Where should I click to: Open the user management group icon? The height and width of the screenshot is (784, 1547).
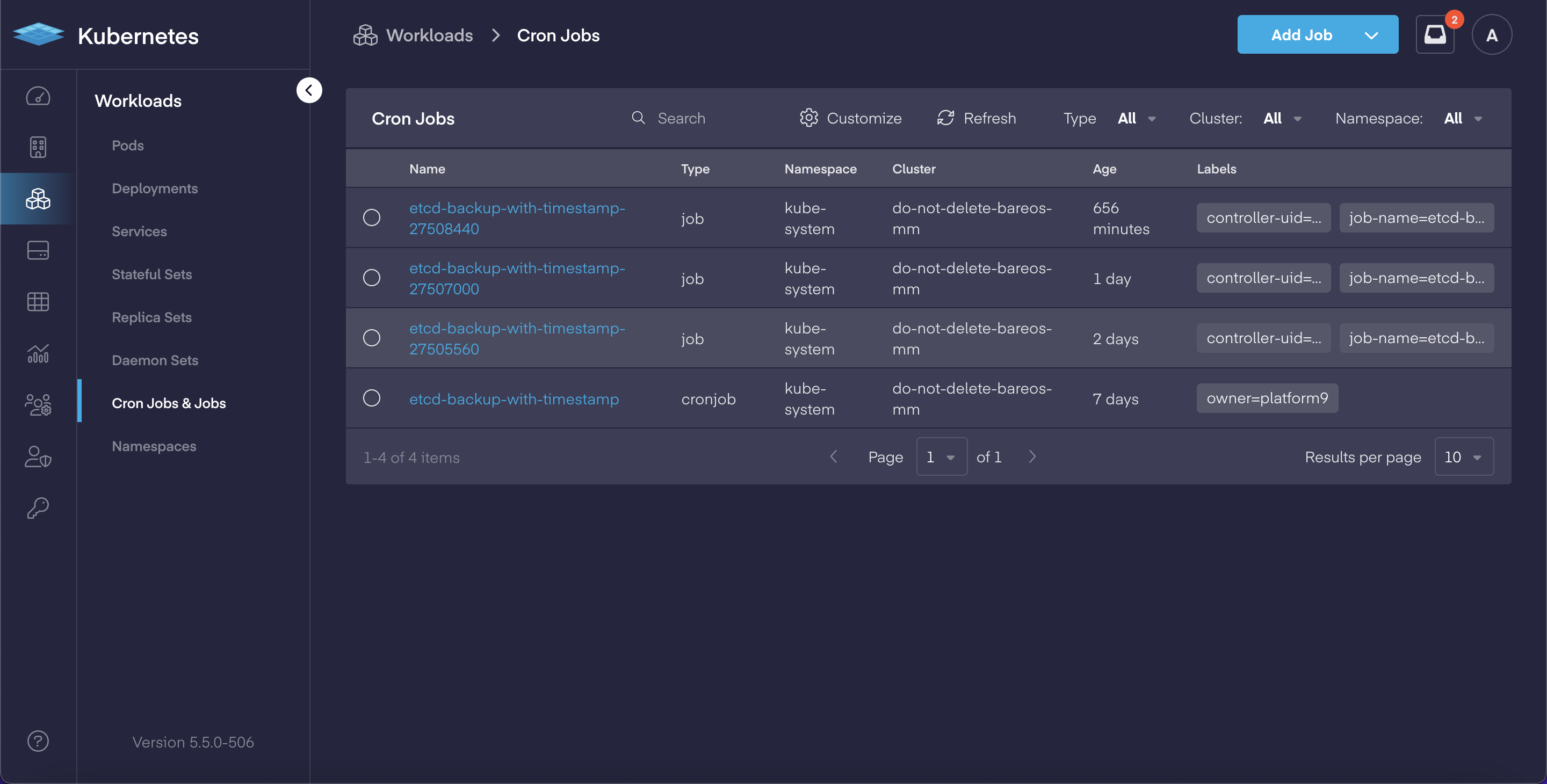[38, 404]
